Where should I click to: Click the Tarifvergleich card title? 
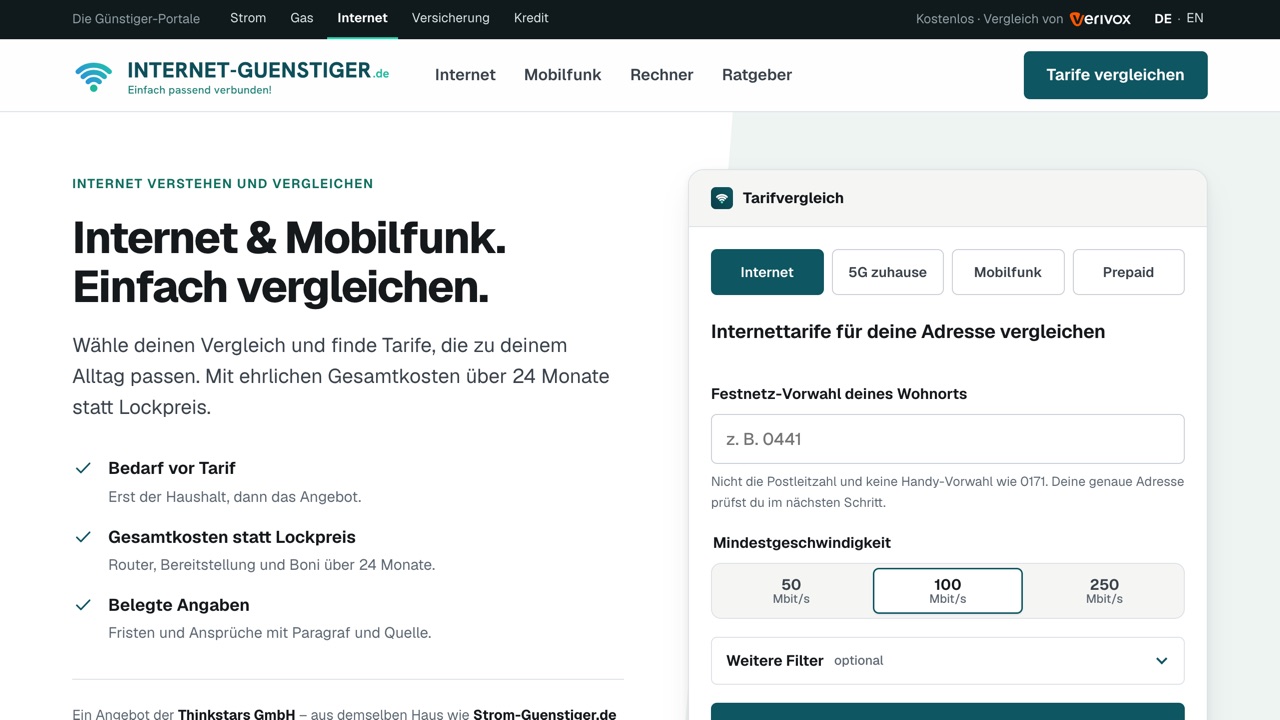tap(793, 198)
